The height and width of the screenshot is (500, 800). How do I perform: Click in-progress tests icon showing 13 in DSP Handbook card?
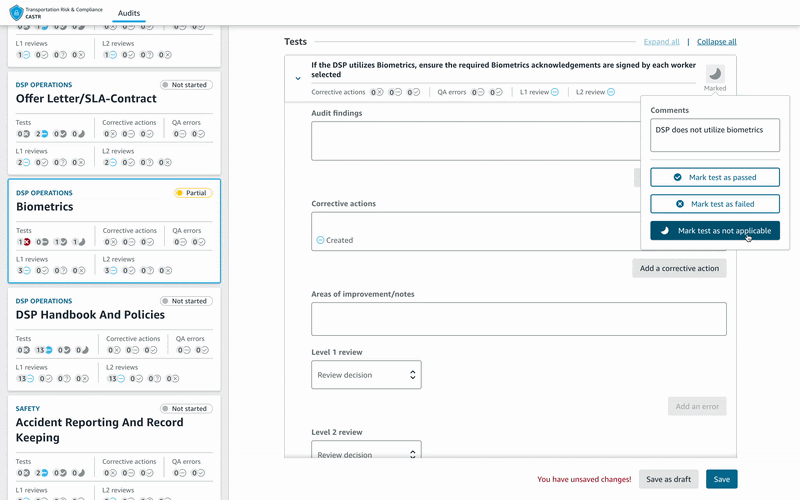pos(48,350)
